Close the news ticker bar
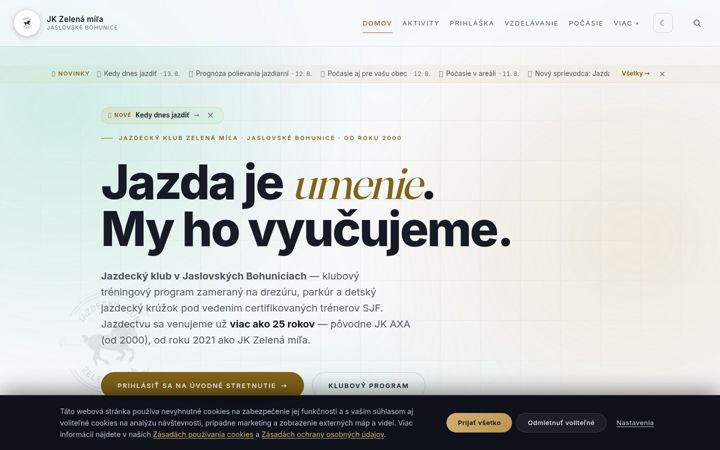720x450 pixels. 662,74
